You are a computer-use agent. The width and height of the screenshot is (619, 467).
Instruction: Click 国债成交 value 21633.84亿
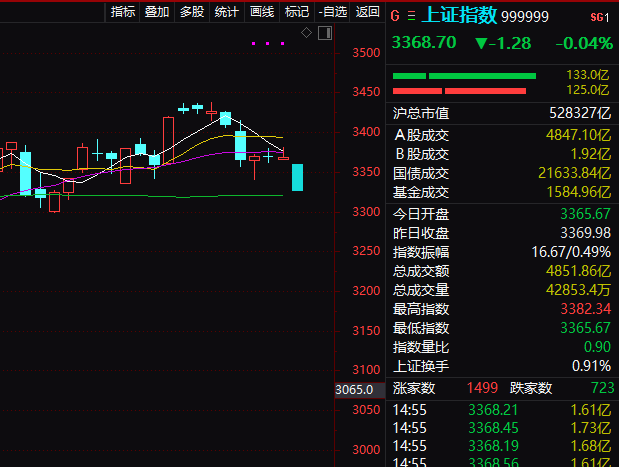click(x=574, y=173)
